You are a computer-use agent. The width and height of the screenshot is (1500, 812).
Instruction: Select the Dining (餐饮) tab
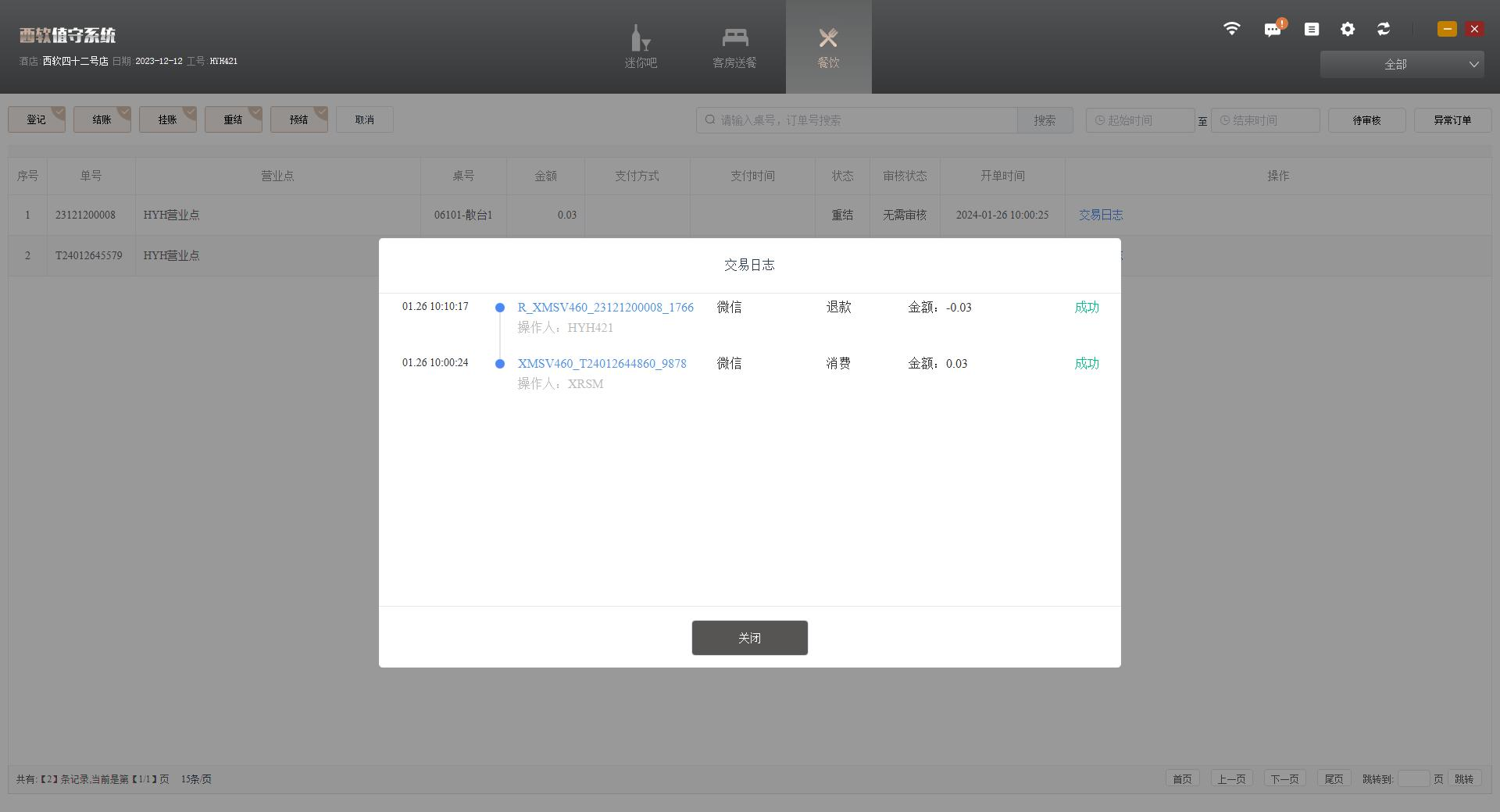click(x=828, y=47)
